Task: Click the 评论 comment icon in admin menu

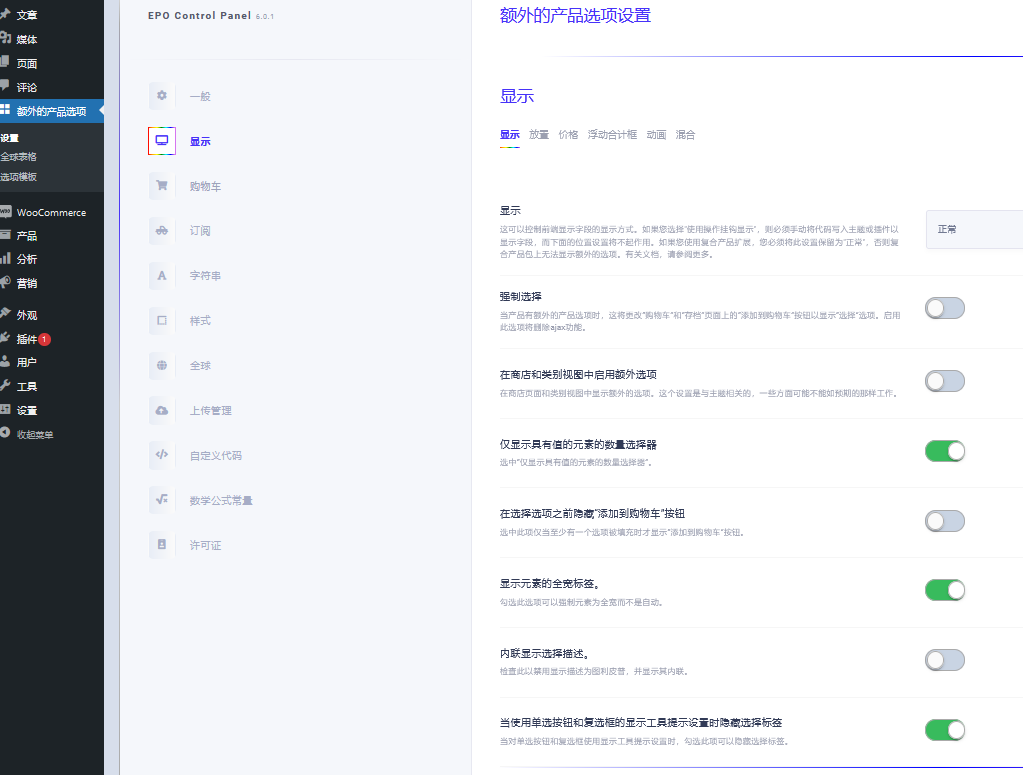Action: click(x=5, y=86)
